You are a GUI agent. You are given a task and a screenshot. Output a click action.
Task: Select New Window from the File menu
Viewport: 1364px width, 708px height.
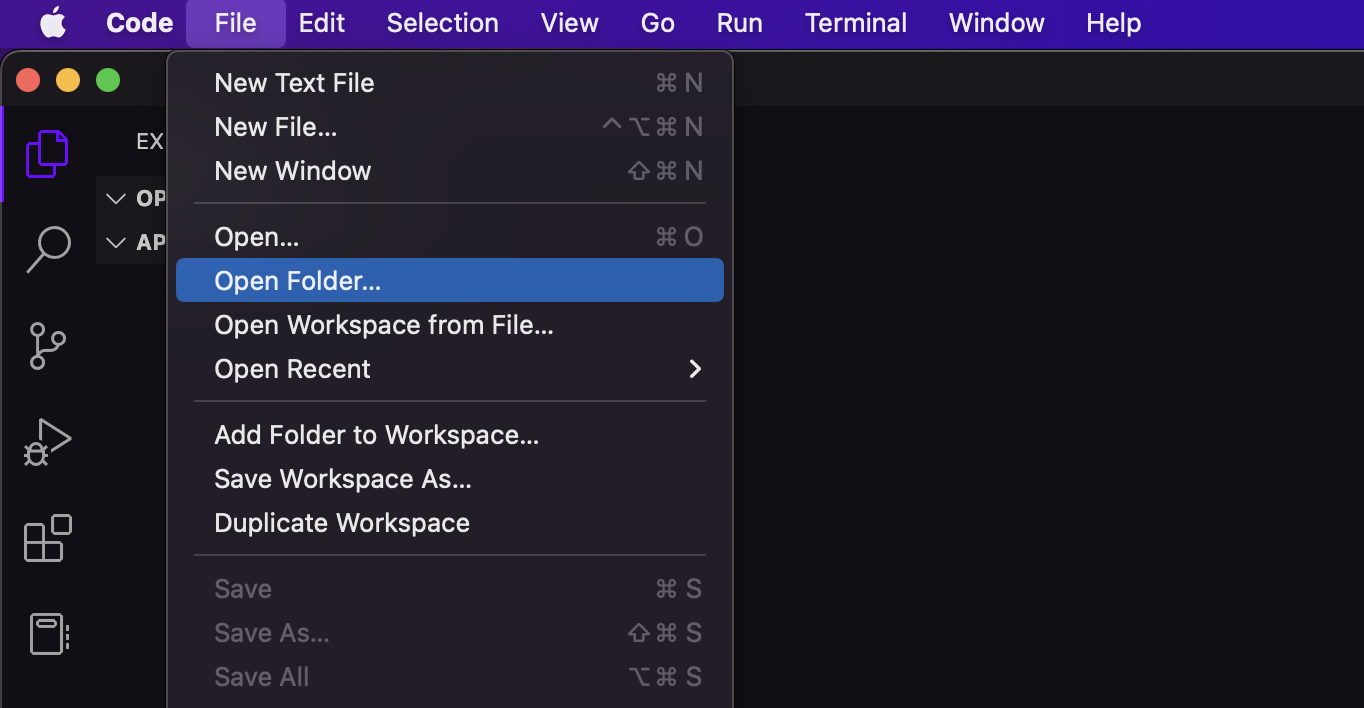(292, 170)
